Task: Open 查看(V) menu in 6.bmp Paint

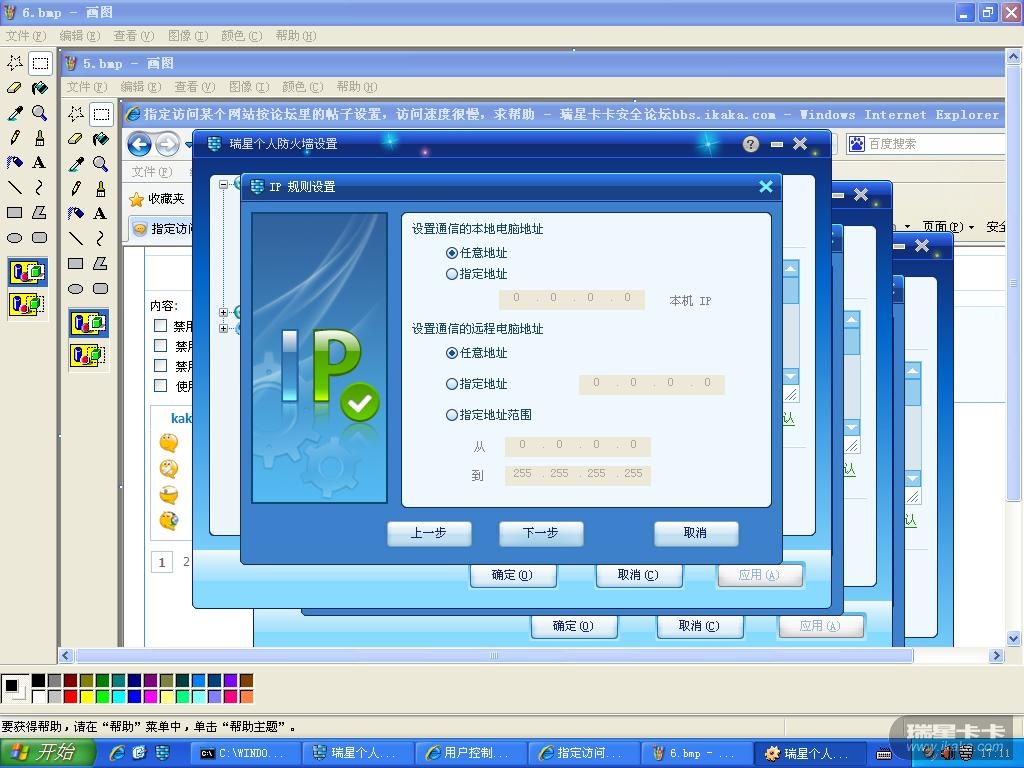Action: (134, 36)
